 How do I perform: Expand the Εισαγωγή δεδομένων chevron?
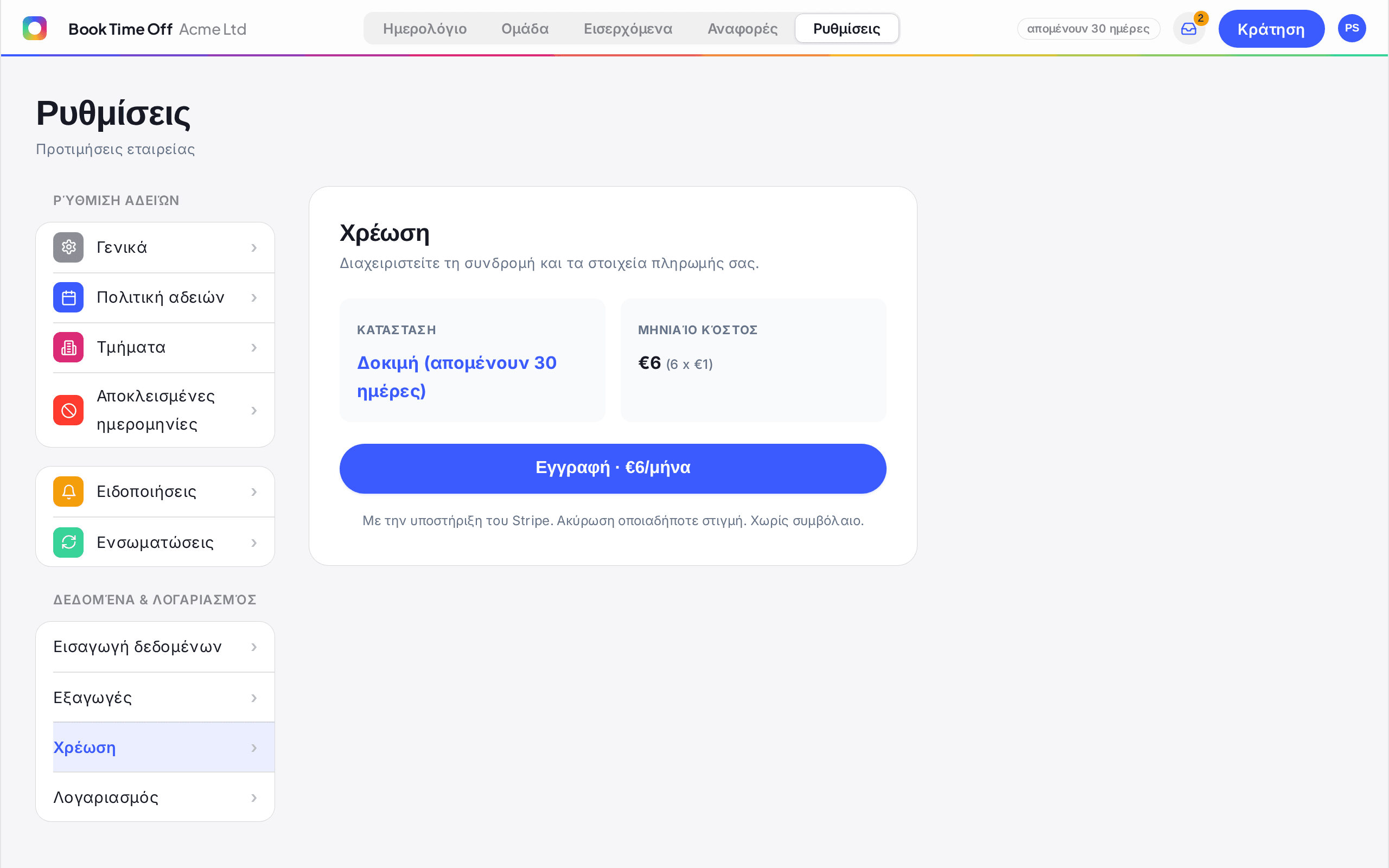pos(254,647)
